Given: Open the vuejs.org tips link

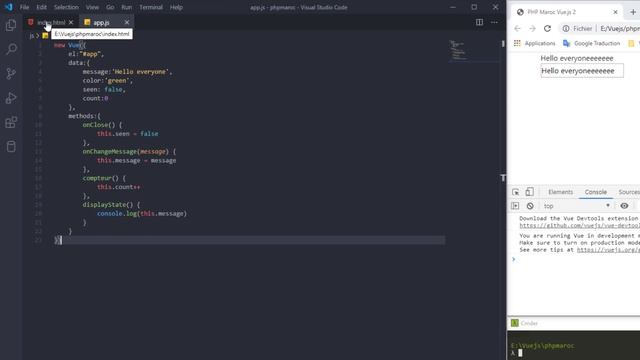Looking at the screenshot, I should [x=608, y=249].
